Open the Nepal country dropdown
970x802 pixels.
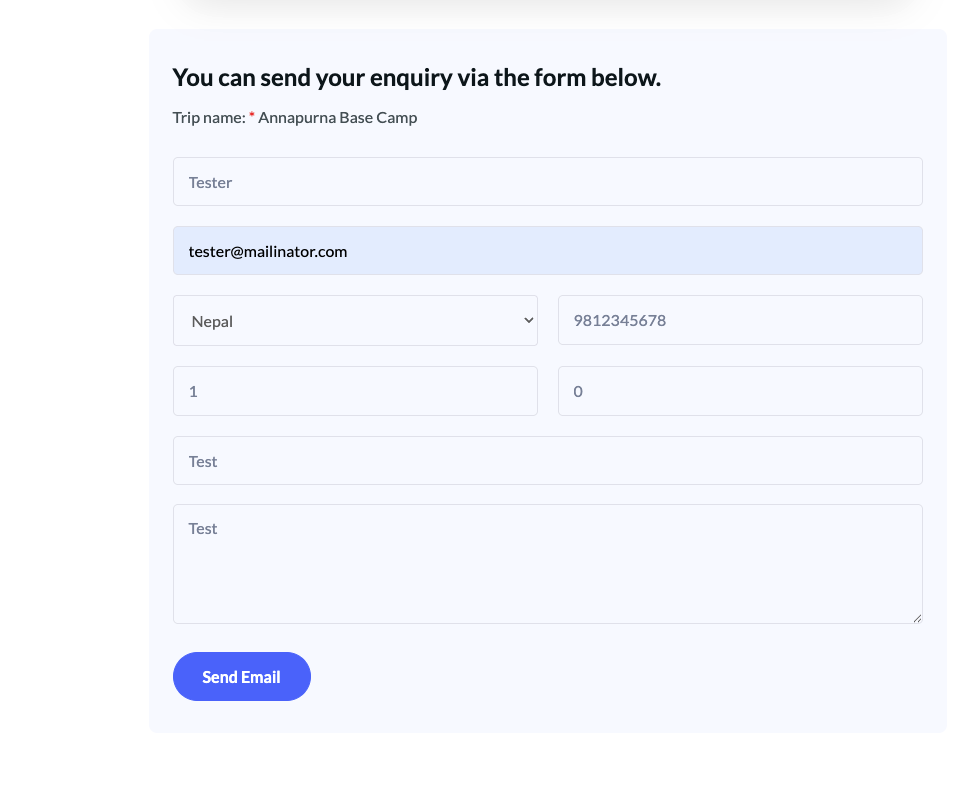[x=355, y=321]
